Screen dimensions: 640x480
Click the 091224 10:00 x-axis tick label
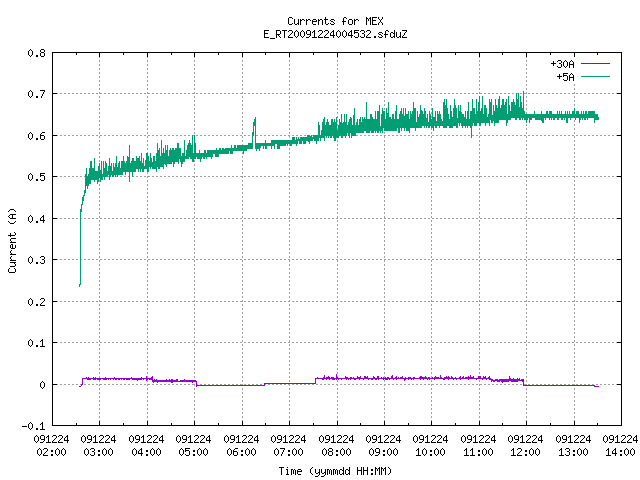tap(430, 446)
